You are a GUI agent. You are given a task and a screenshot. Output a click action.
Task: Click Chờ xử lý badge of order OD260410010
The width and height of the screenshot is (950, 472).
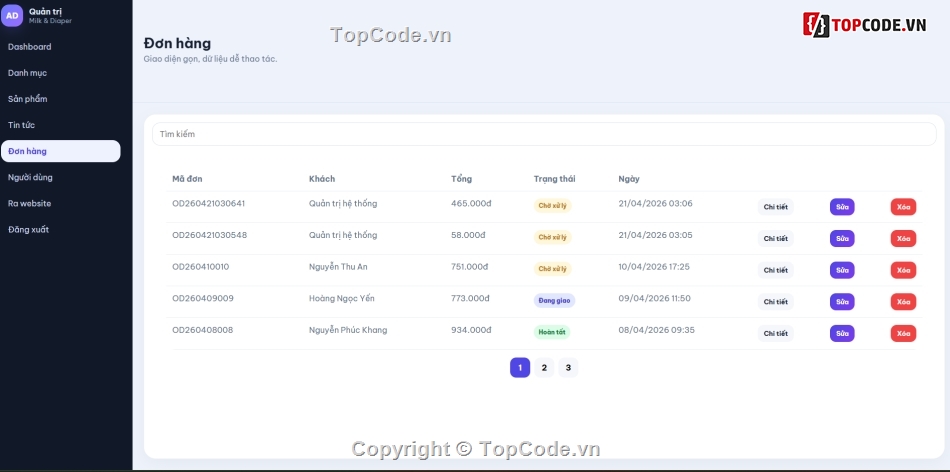coord(553,268)
